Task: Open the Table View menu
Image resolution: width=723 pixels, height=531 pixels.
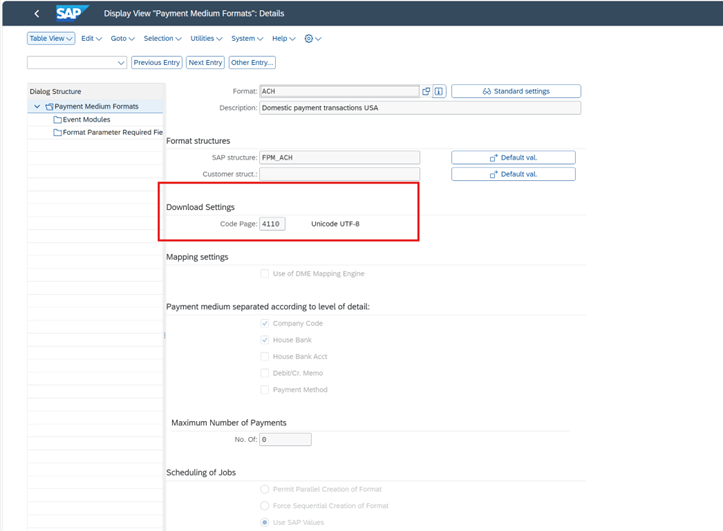Action: (x=51, y=39)
